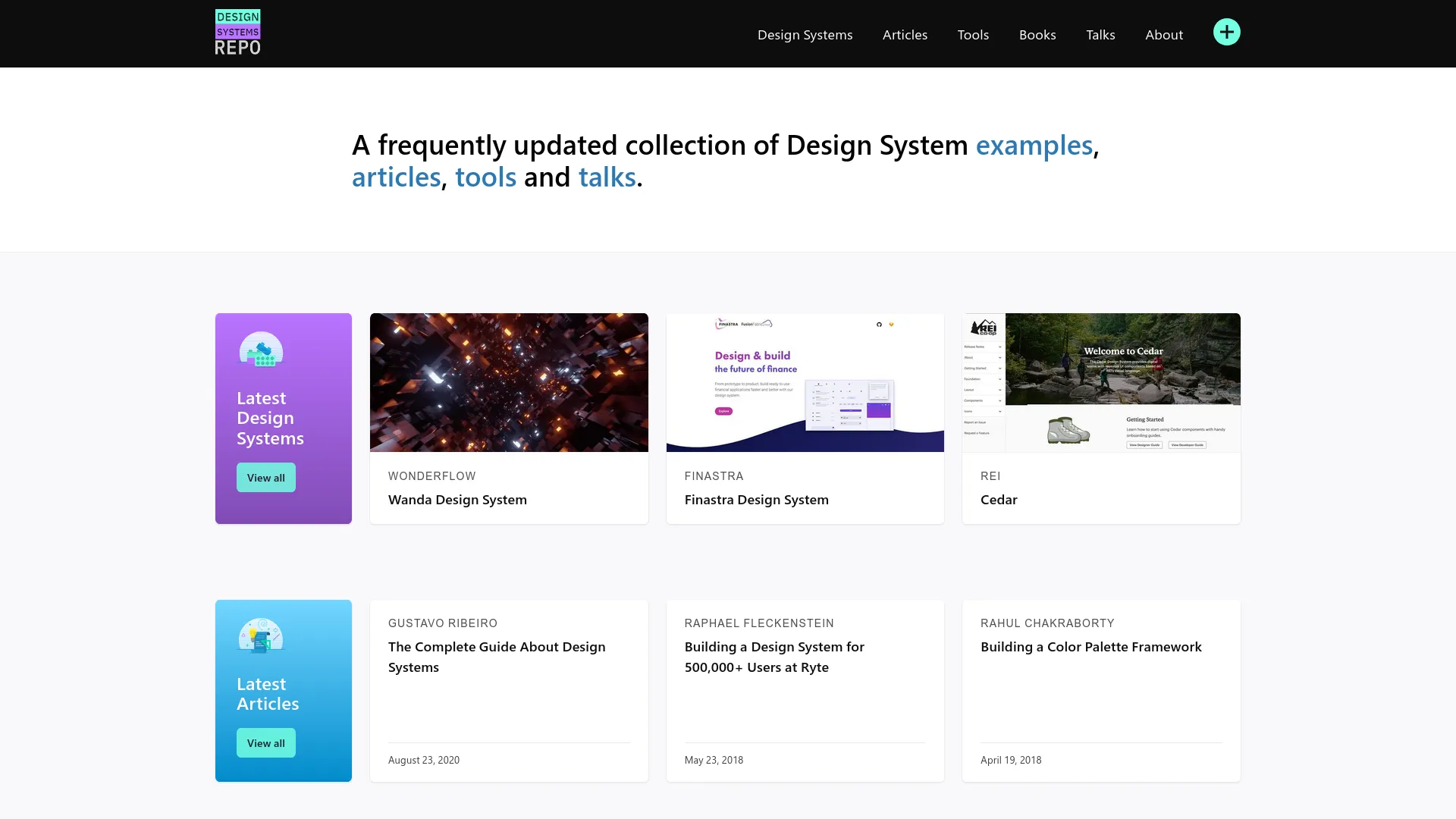
Task: Click View all under Latest Articles
Action: [x=266, y=743]
